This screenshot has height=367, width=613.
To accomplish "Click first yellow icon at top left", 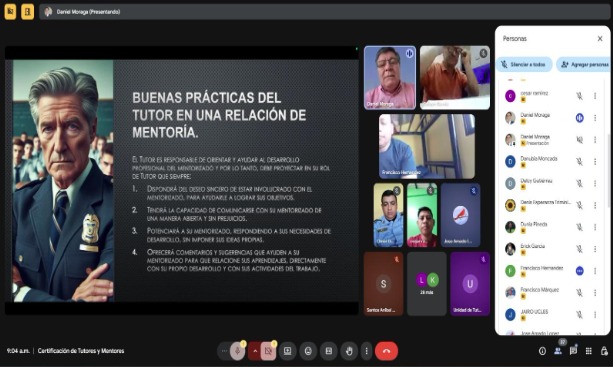I will pos(10,12).
